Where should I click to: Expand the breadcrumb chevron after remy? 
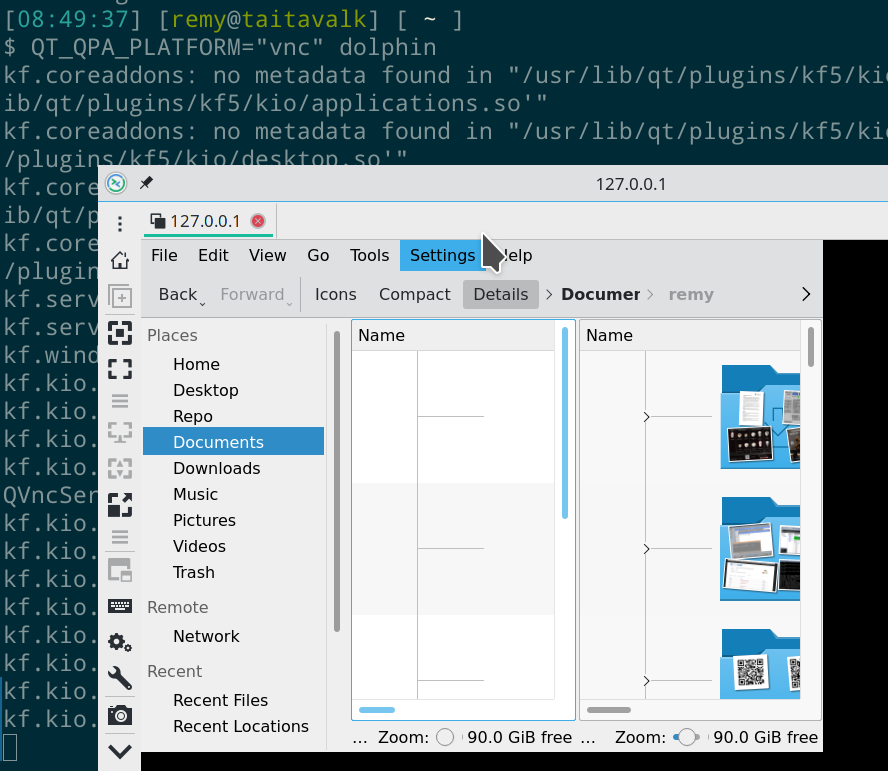coord(805,294)
